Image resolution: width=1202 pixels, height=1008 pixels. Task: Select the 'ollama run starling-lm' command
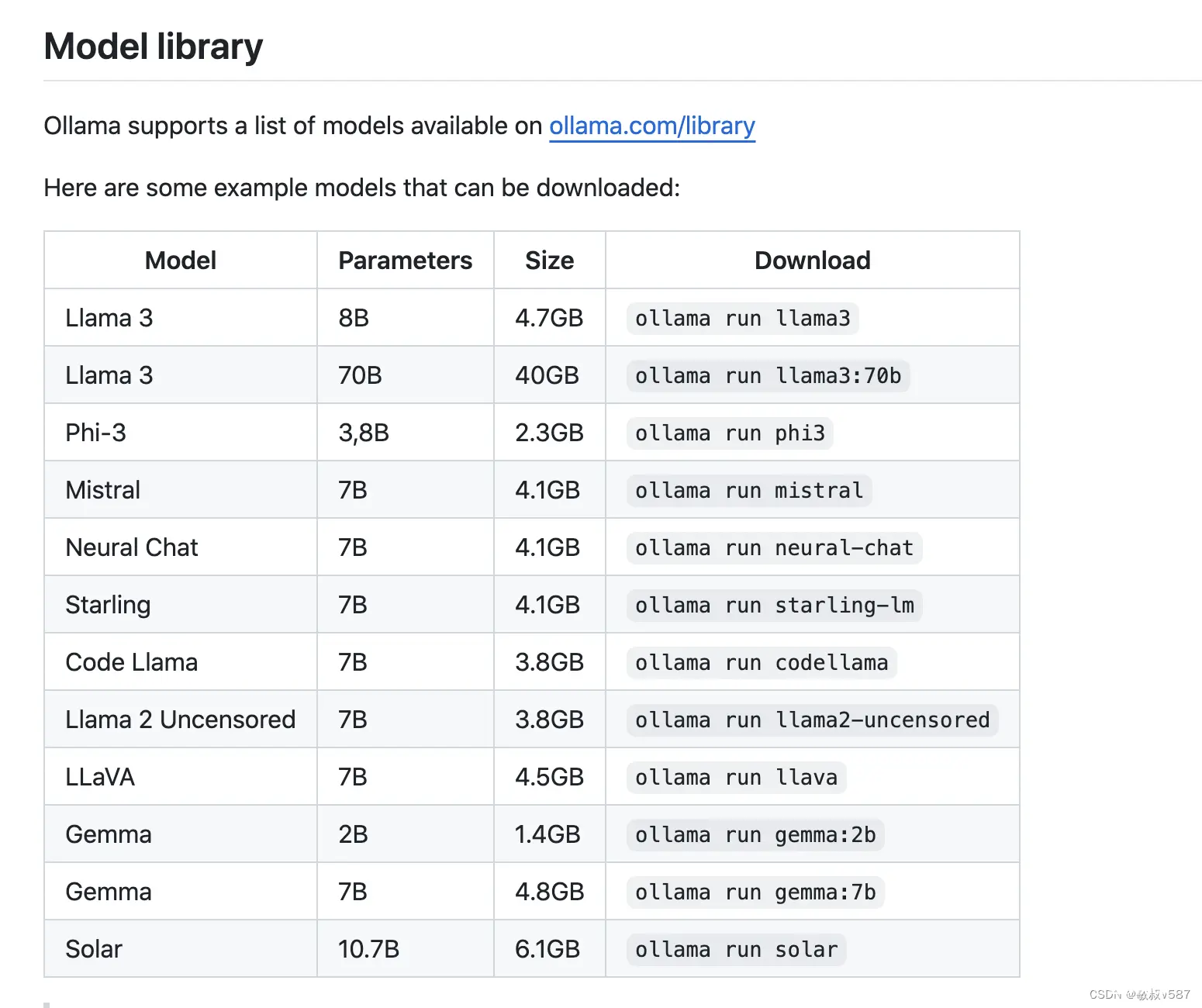point(774,606)
